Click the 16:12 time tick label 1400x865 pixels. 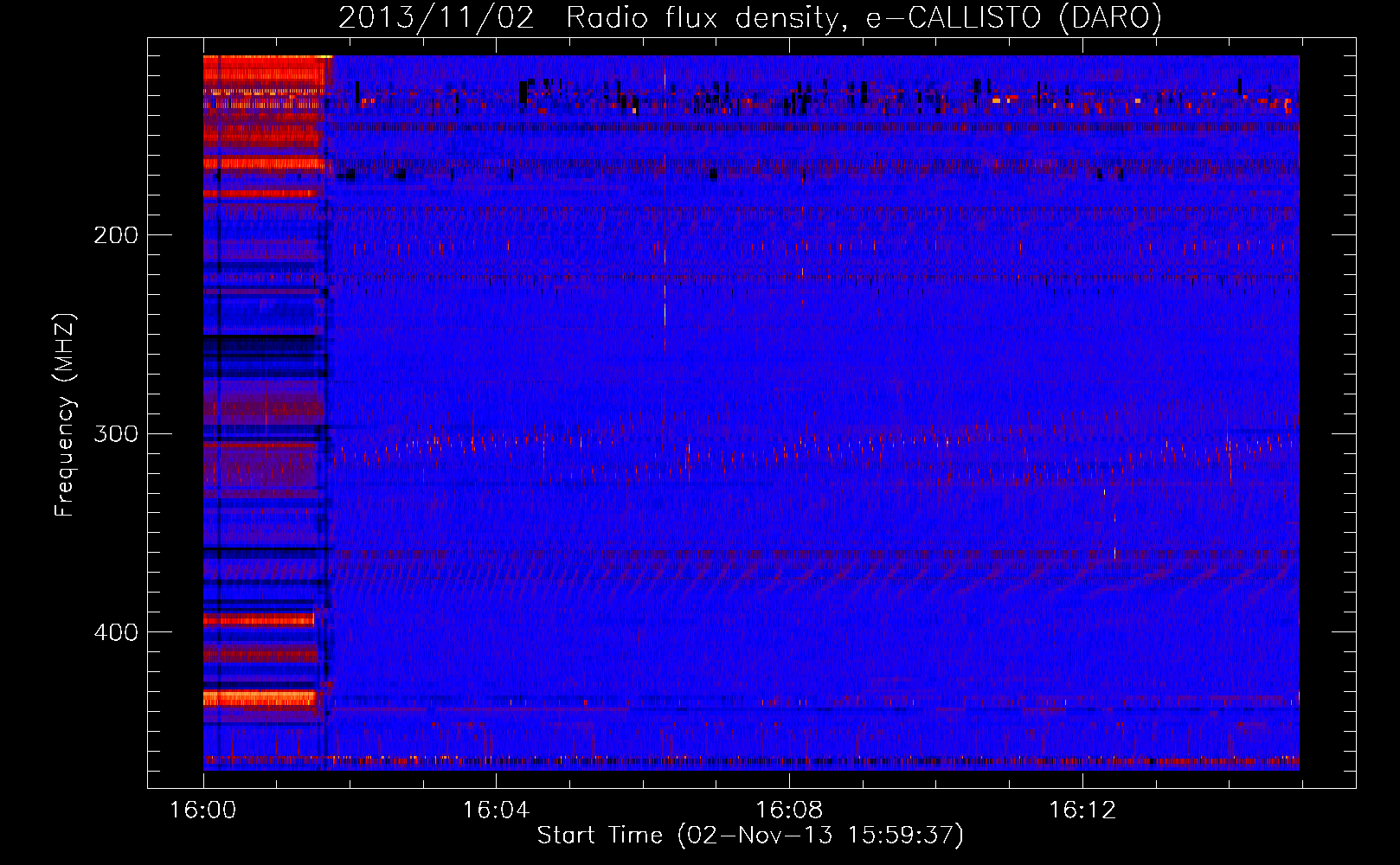point(1082,810)
